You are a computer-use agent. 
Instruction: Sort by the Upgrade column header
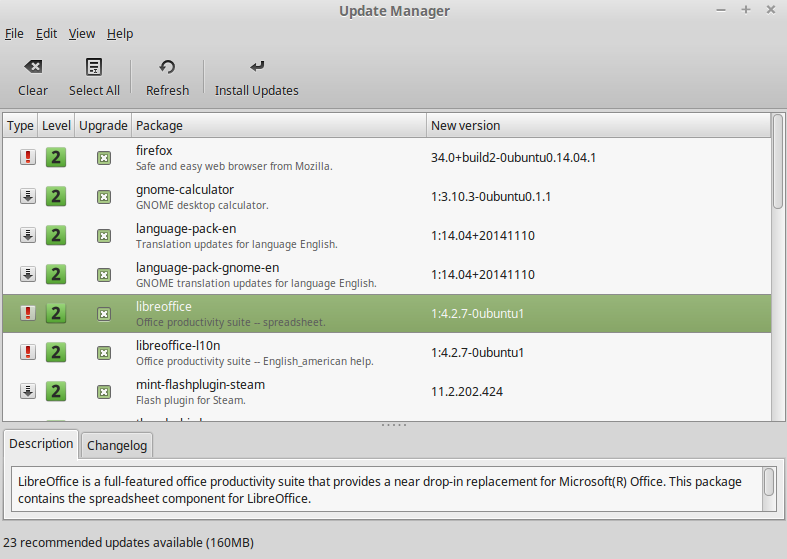point(103,125)
